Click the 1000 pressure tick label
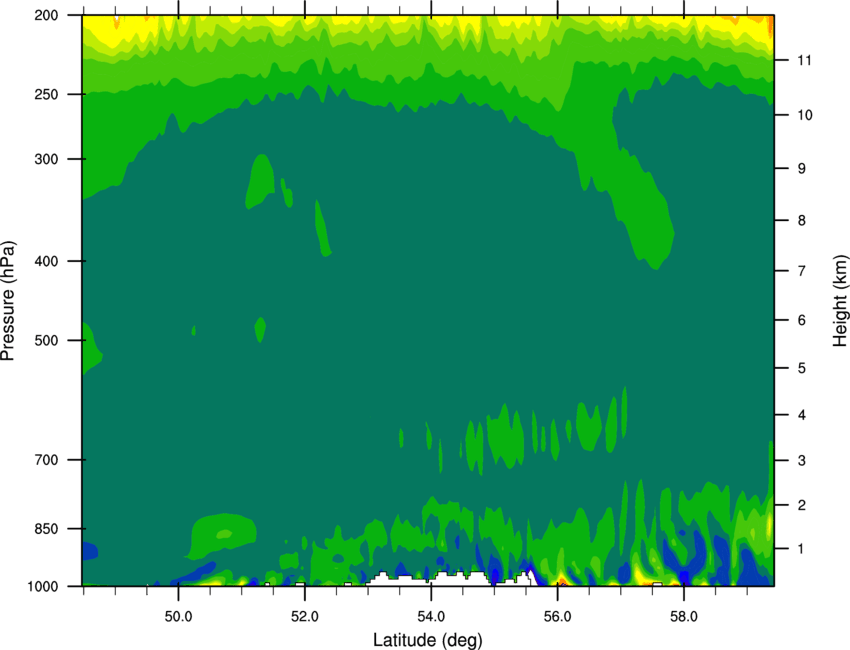Image resolution: width=850 pixels, height=650 pixels. (x=43, y=587)
